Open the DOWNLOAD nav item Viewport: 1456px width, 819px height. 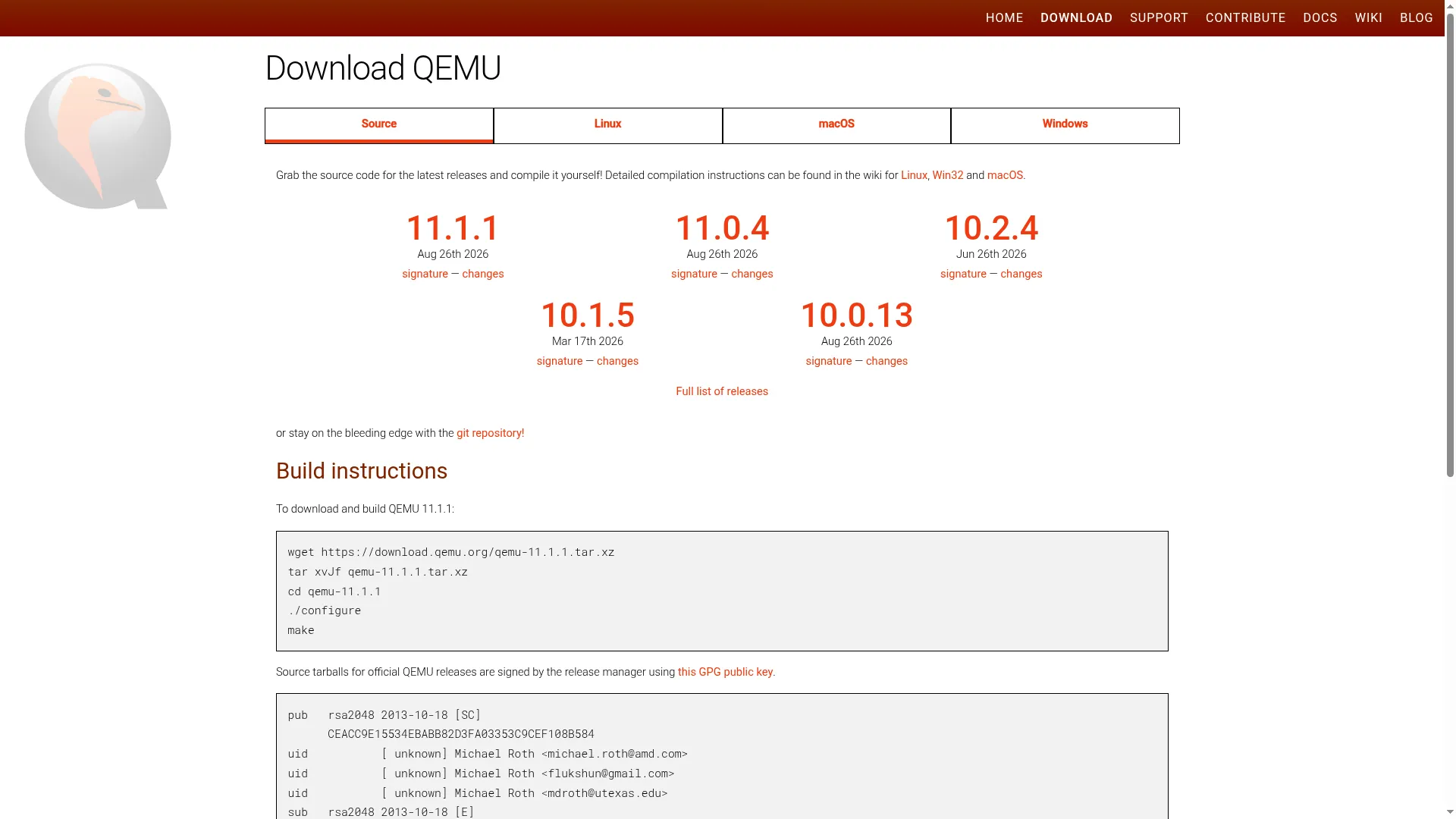point(1076,17)
